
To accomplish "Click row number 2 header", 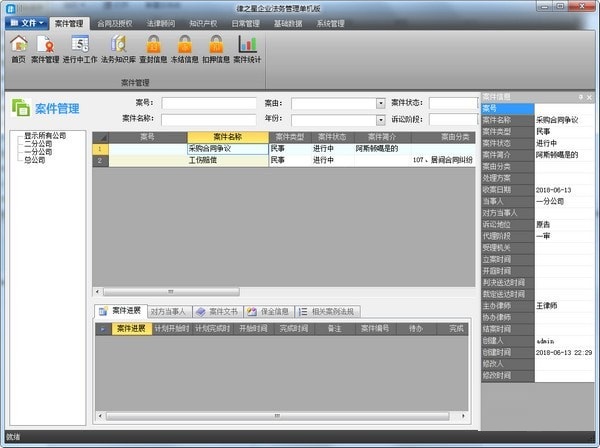I will (x=100, y=160).
